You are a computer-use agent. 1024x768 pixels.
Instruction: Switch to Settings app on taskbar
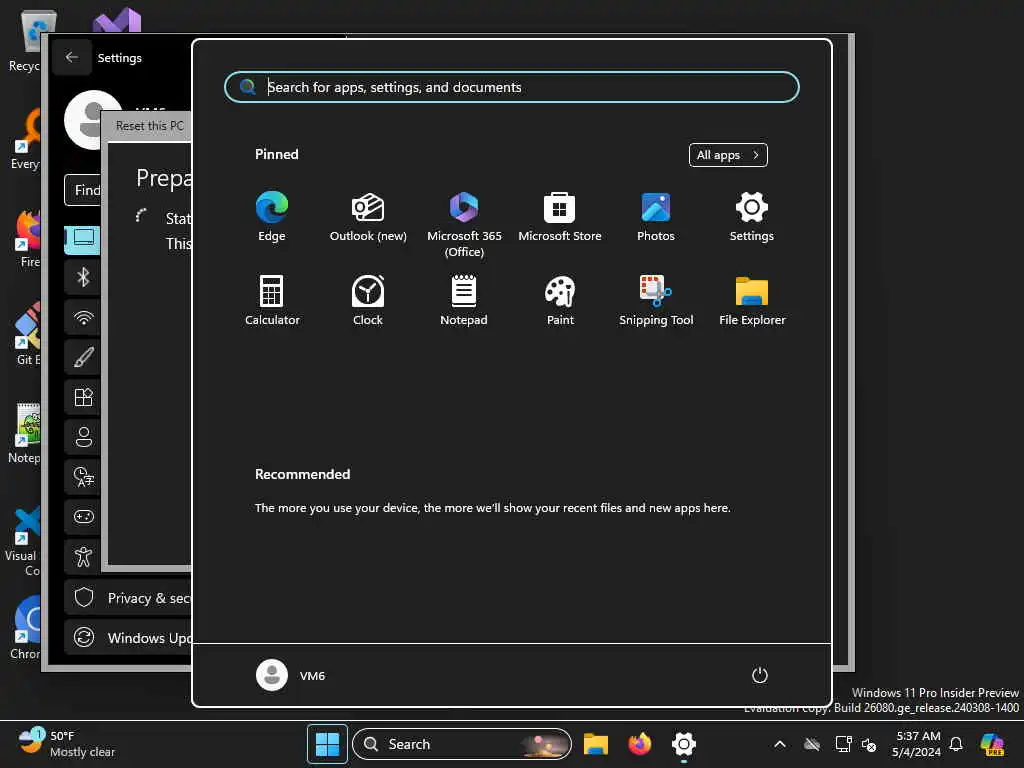684,744
